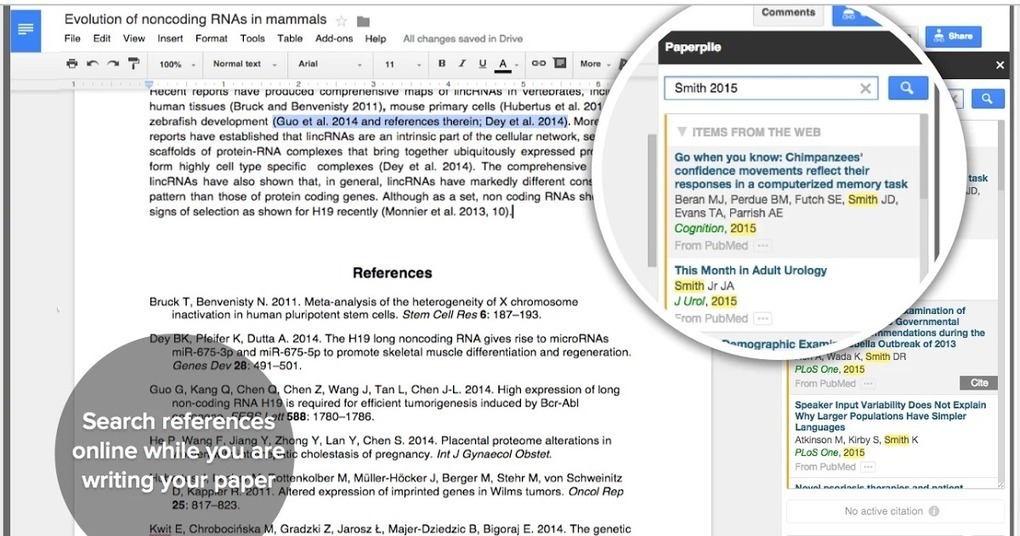Screen dimensions: 1020x536
Task: Open the Normal text style dropdown
Action: tap(245, 64)
